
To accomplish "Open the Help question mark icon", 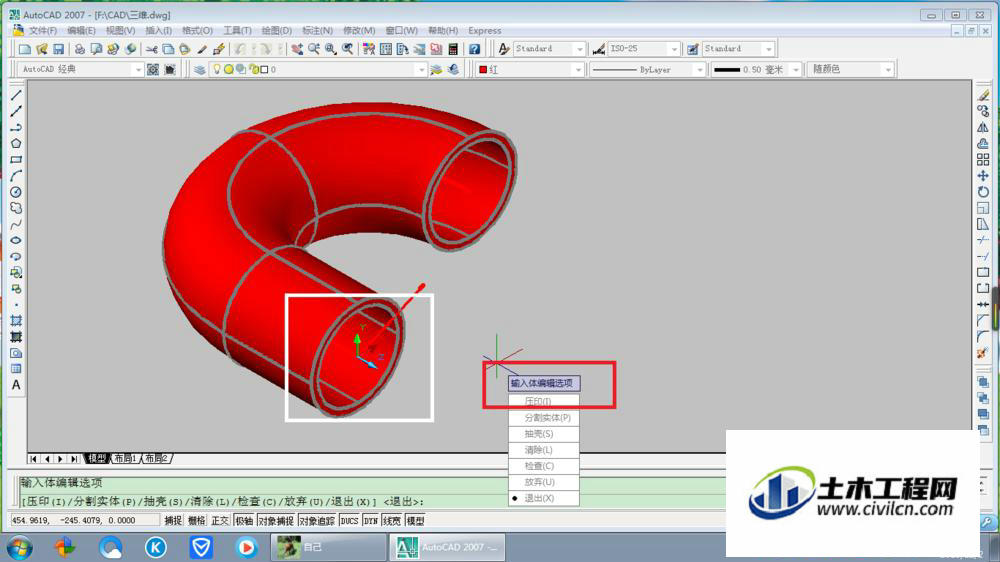I will [474, 49].
